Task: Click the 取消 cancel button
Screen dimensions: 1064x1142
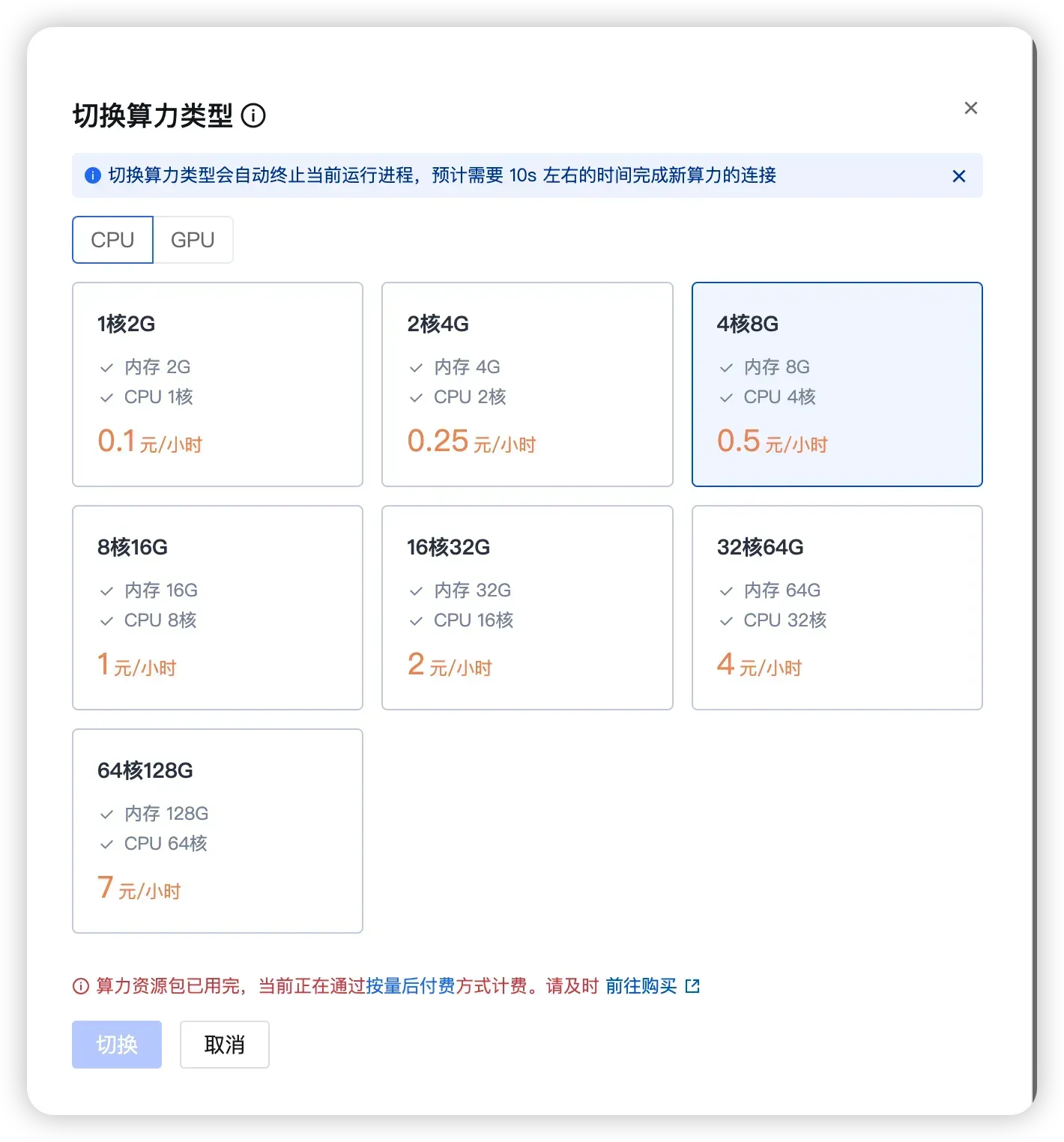Action: point(224,1045)
